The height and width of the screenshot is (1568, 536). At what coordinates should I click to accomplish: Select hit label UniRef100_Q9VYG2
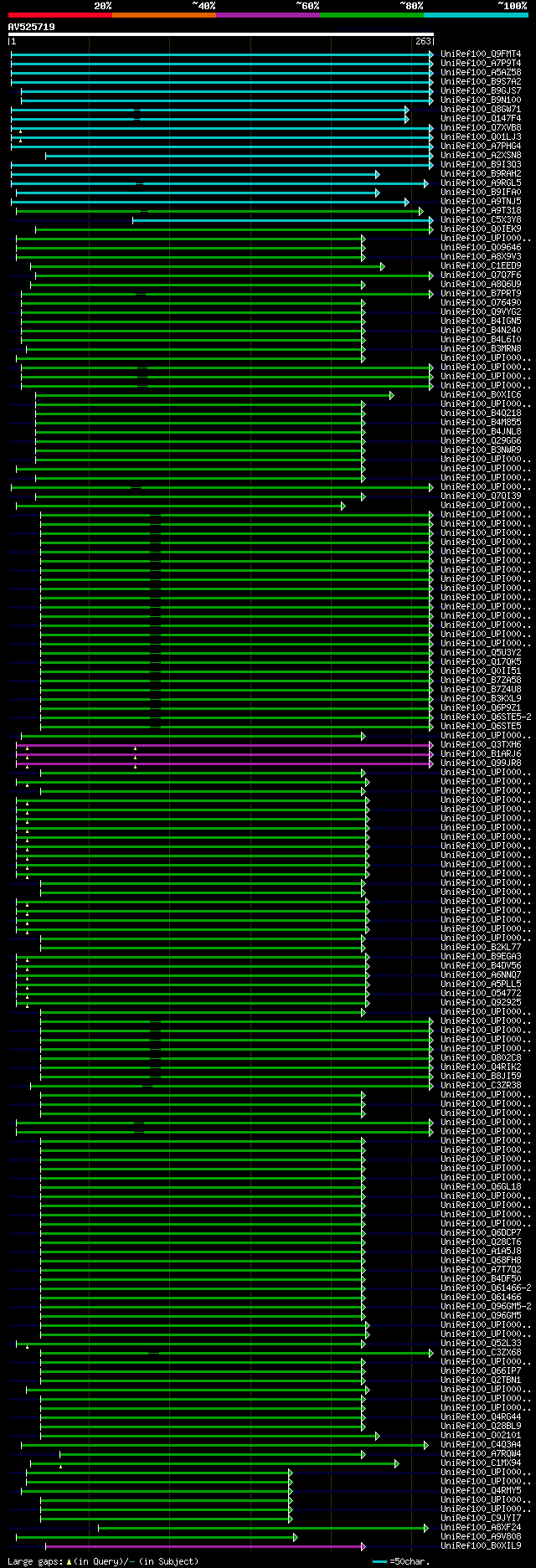point(481,312)
